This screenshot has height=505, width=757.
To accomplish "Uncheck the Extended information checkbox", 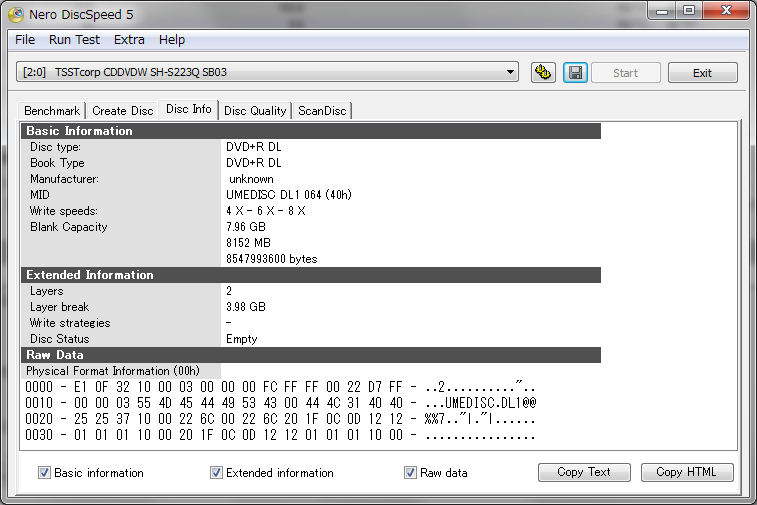I will [x=216, y=473].
